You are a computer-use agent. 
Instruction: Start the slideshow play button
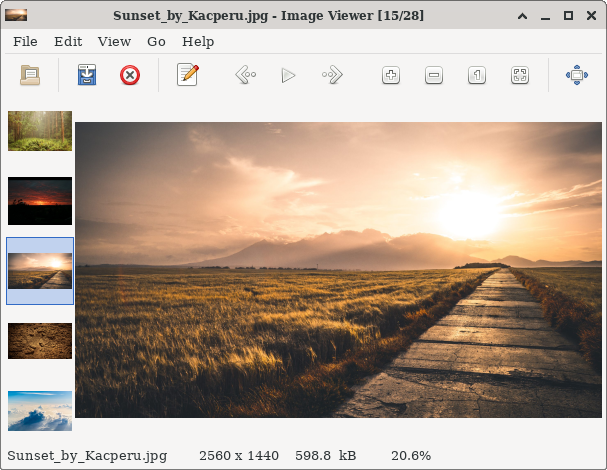289,75
